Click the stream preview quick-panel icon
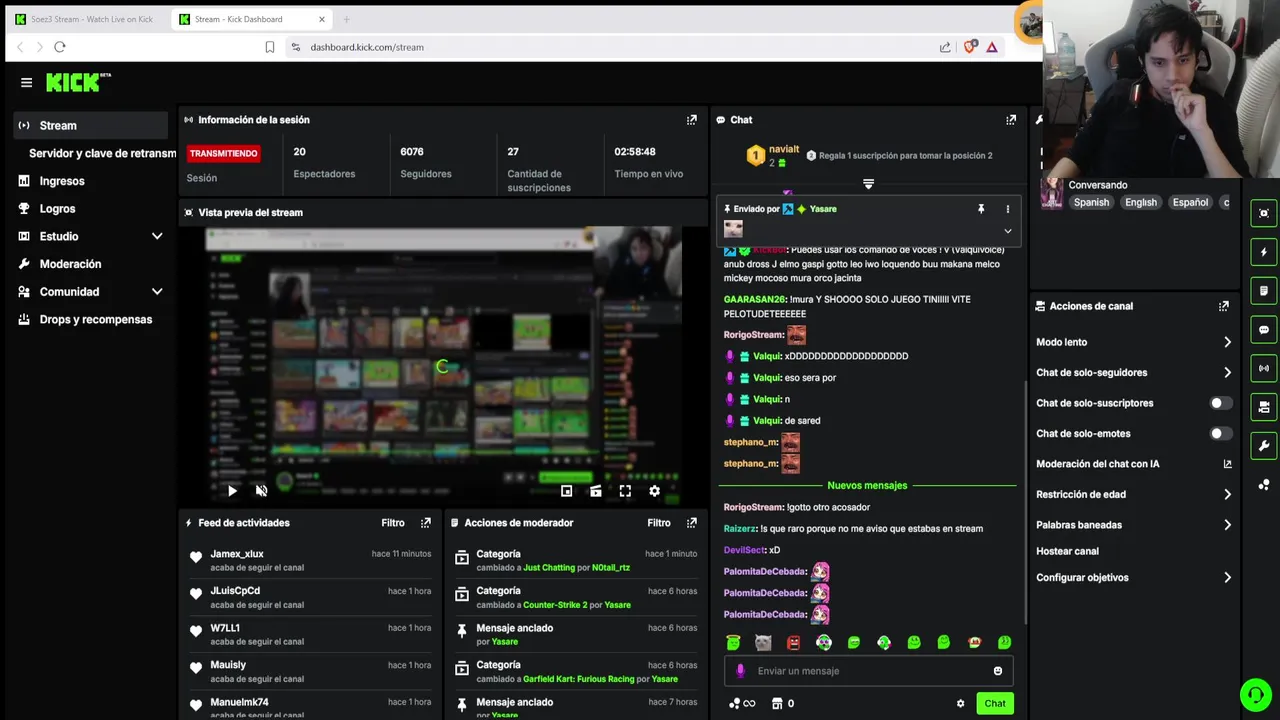Image resolution: width=1280 pixels, height=720 pixels. pyautogui.click(x=1264, y=213)
